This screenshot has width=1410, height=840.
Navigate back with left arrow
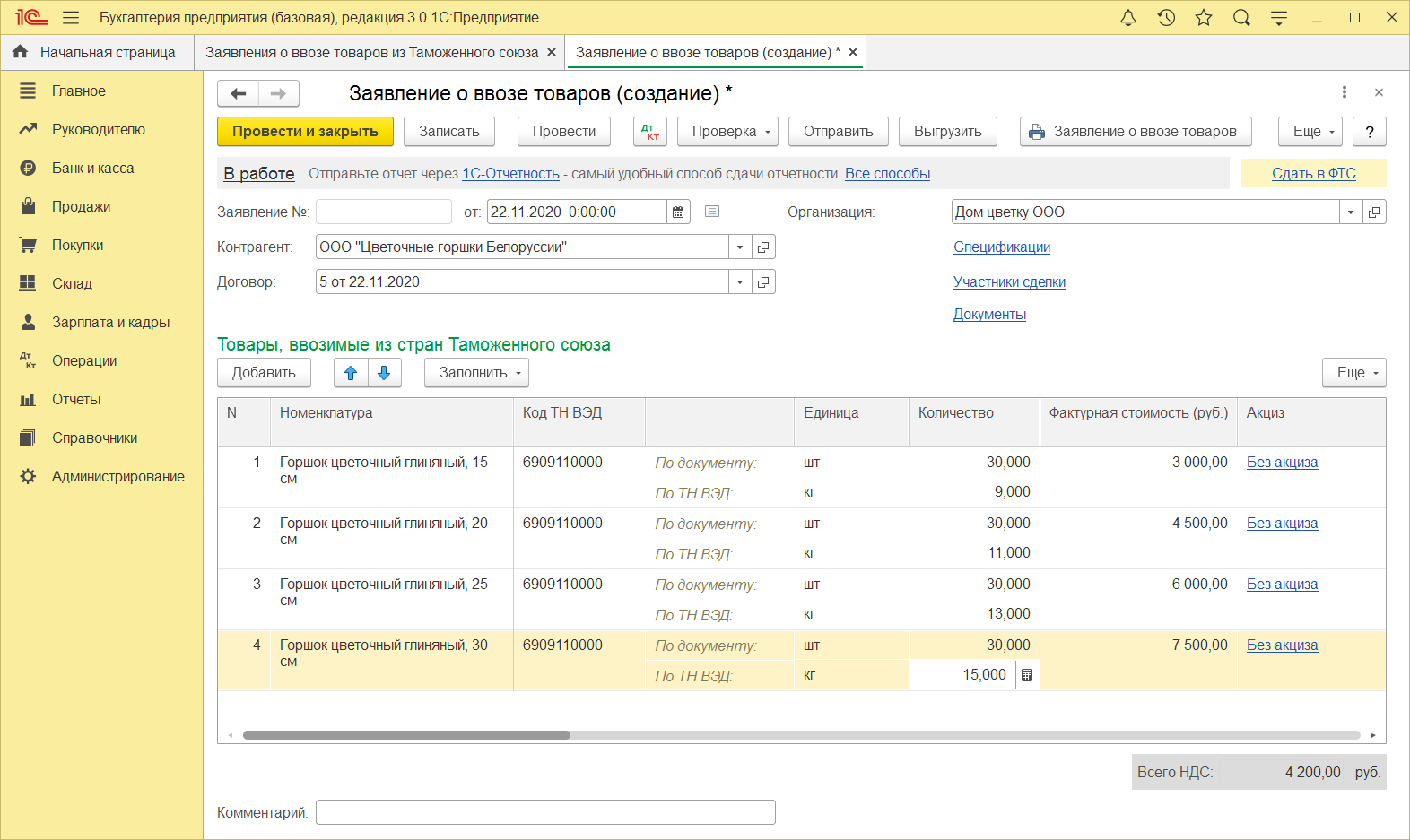coord(238,93)
